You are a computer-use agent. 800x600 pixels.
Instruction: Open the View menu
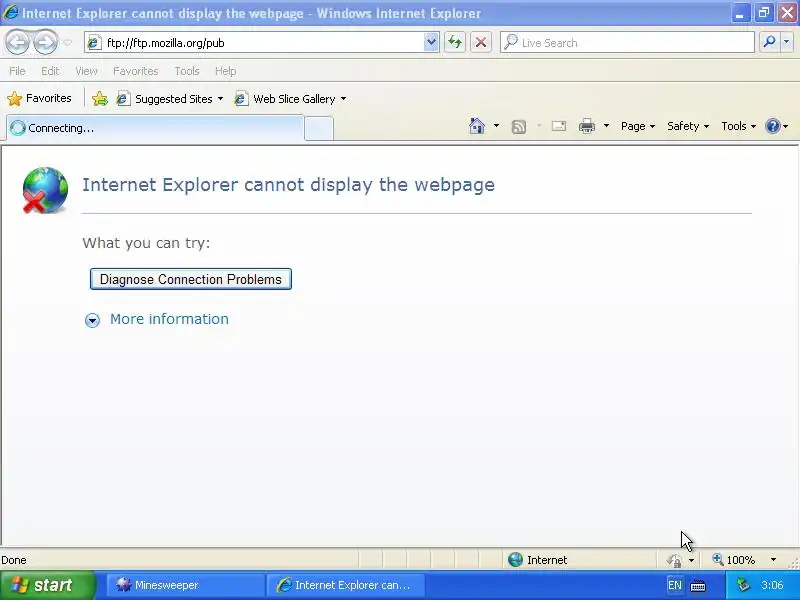[86, 71]
